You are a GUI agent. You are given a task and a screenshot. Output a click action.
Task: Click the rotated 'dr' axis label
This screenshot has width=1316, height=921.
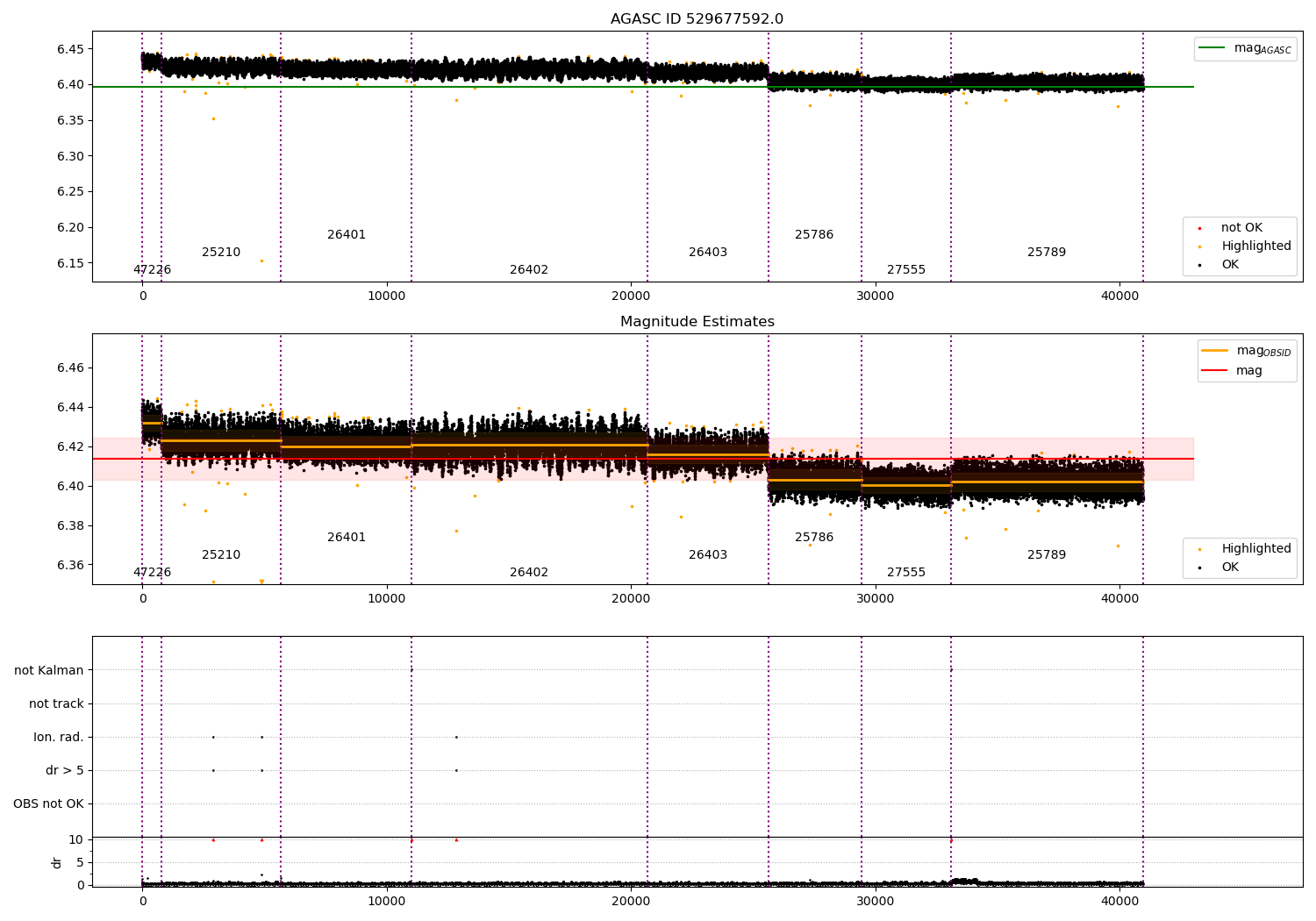click(x=57, y=862)
